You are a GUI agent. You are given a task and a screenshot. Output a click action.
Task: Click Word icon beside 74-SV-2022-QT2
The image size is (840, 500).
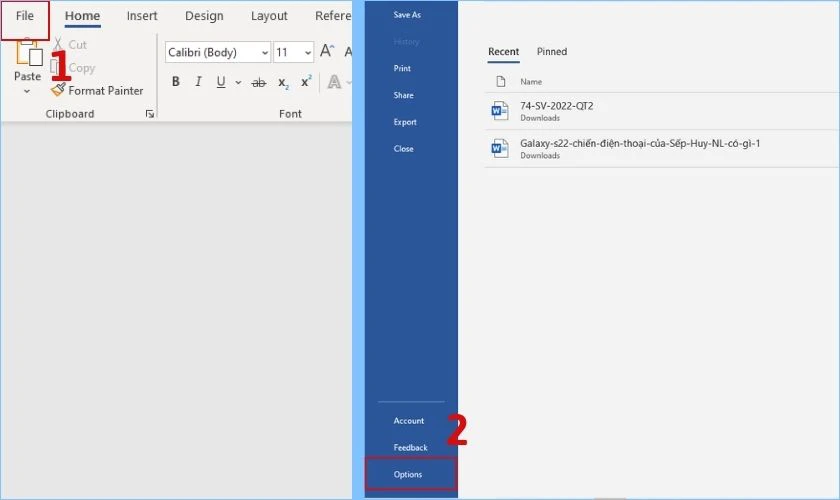pyautogui.click(x=499, y=111)
